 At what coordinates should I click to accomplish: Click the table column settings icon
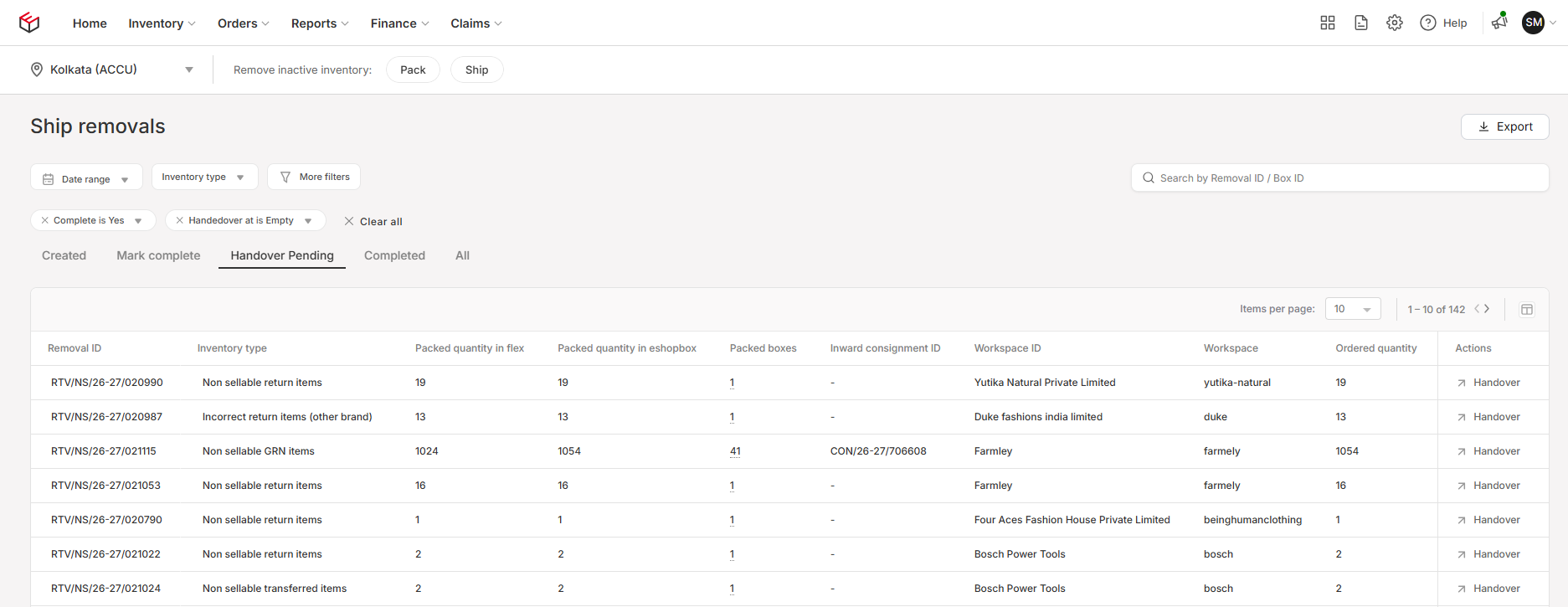coord(1527,310)
